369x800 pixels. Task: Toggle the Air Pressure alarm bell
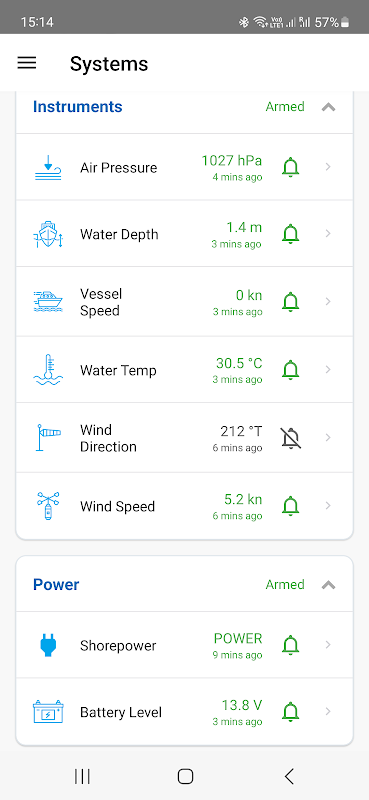tap(290, 167)
